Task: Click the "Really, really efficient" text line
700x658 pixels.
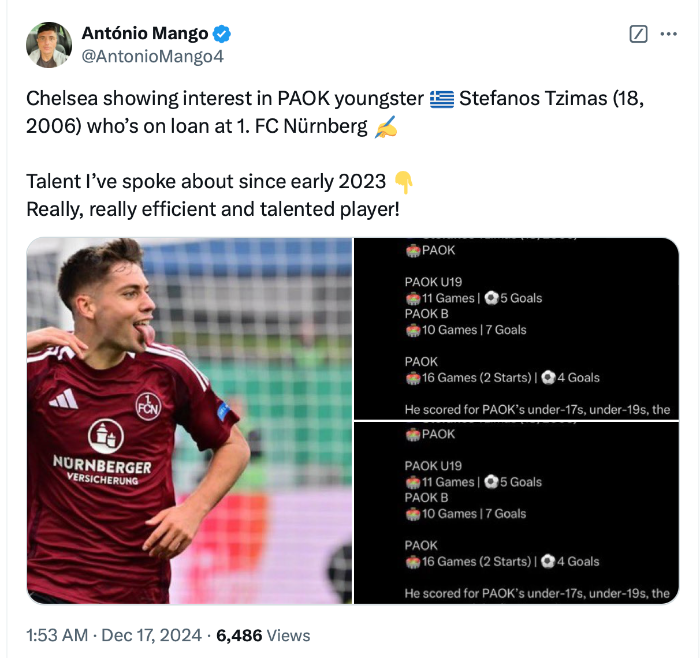Action: (x=213, y=208)
